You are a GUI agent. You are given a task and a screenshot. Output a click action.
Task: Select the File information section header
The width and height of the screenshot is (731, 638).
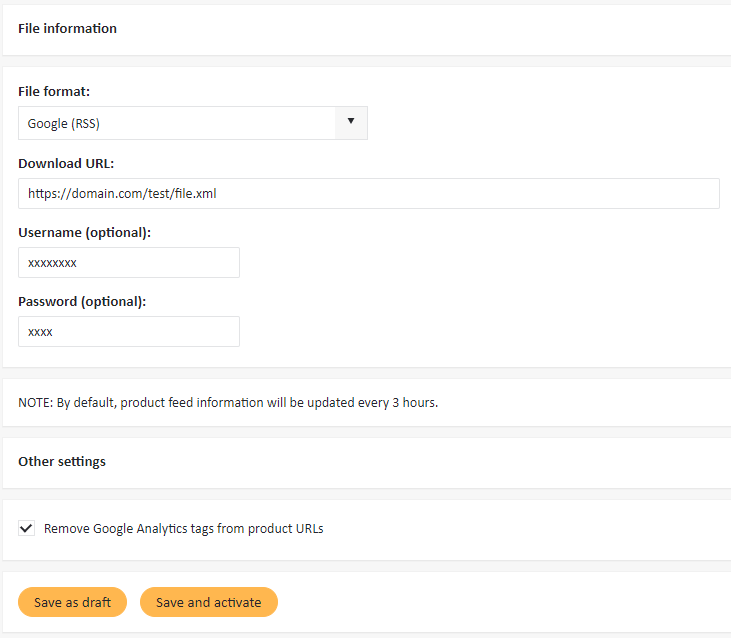68,28
